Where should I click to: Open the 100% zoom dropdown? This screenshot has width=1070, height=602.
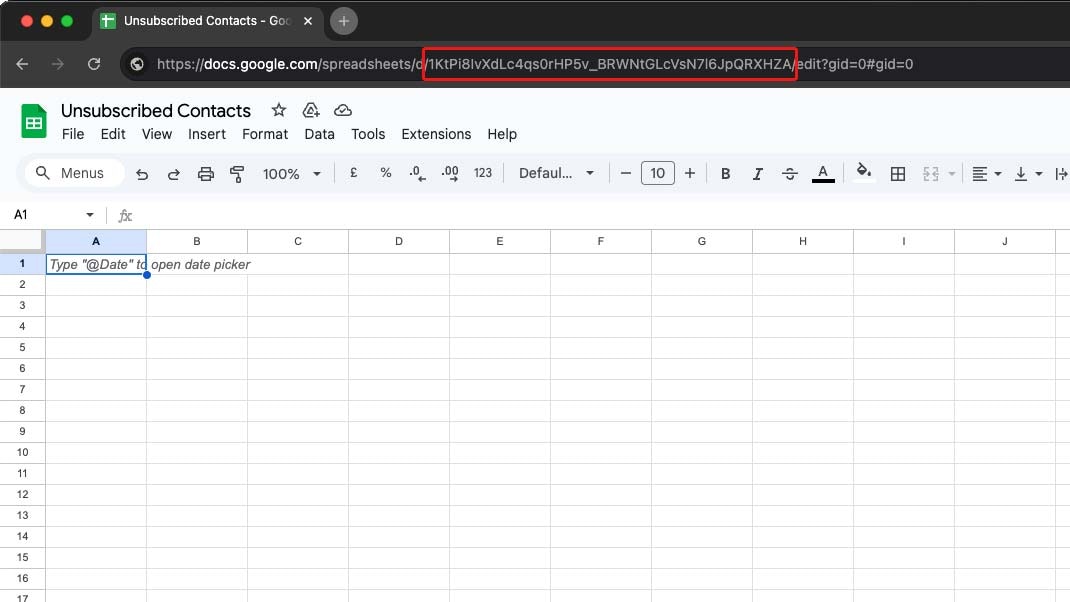click(x=291, y=174)
